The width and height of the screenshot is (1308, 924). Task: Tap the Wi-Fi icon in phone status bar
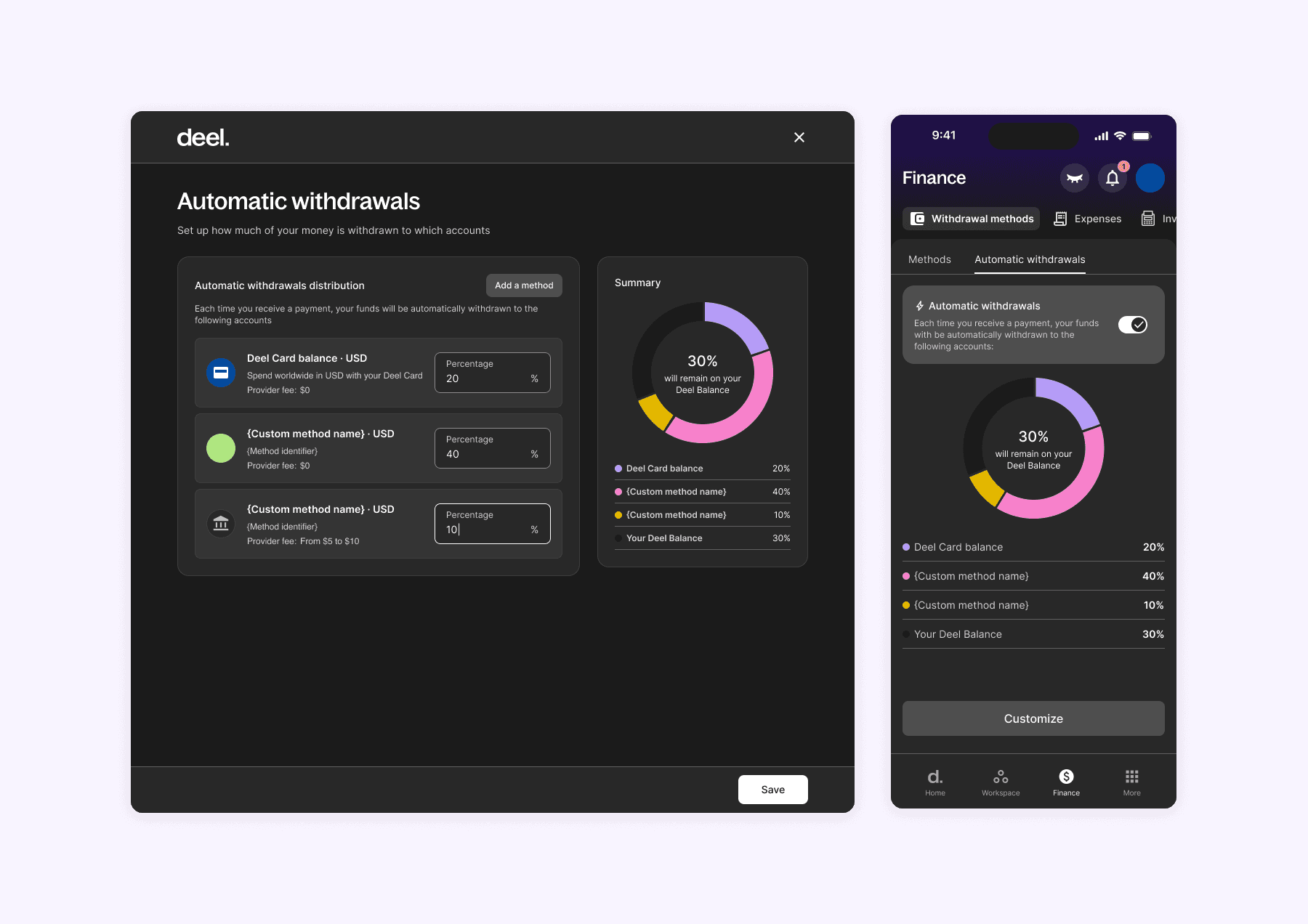click(1120, 136)
